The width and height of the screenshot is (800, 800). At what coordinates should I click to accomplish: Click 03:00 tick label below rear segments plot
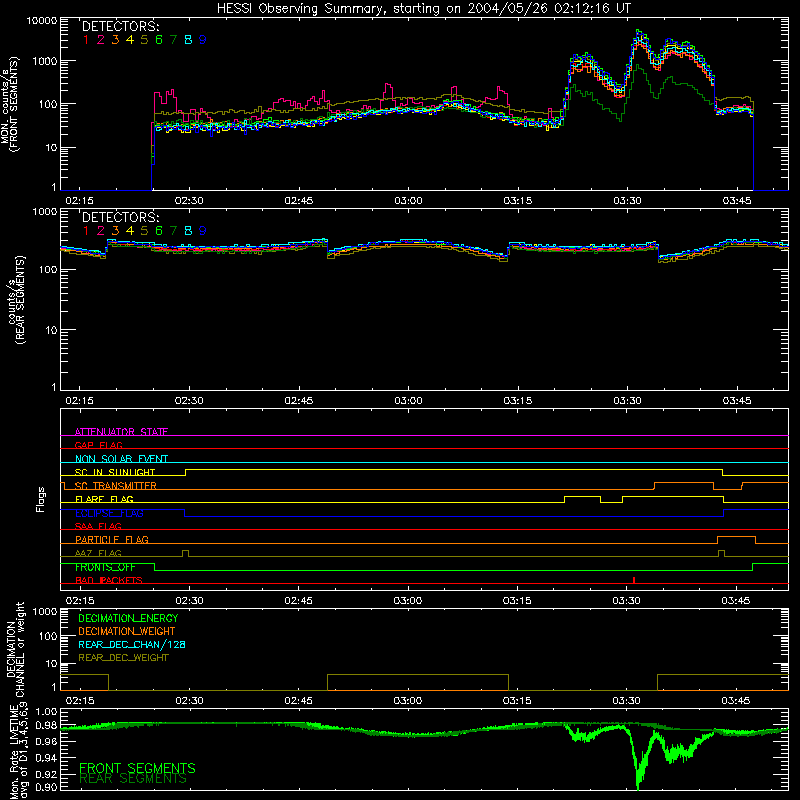tap(408, 401)
